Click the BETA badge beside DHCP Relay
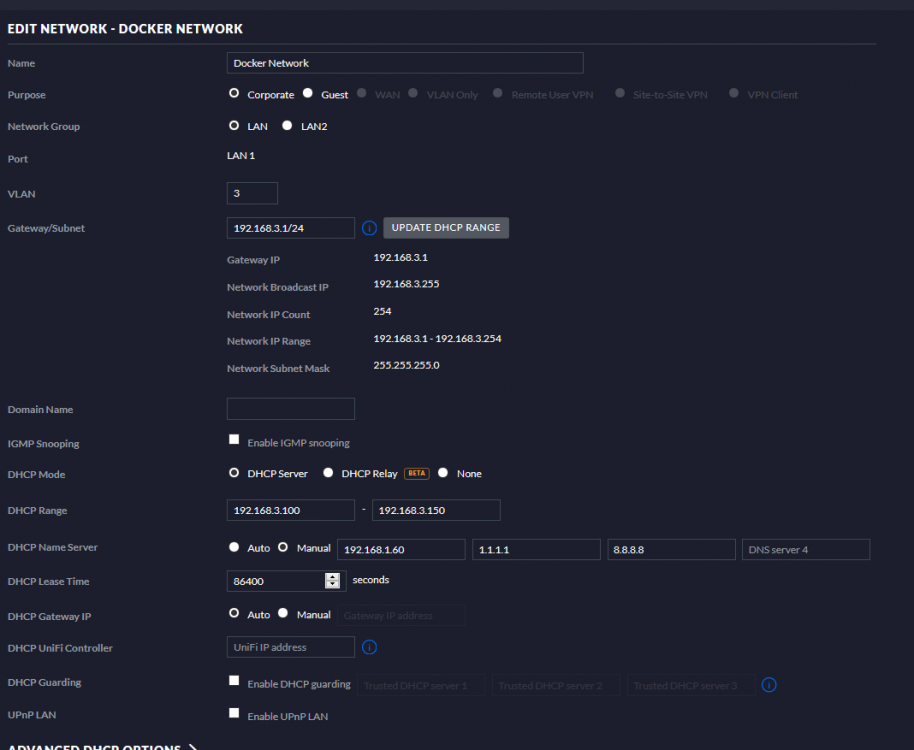The image size is (914, 750). [x=416, y=473]
